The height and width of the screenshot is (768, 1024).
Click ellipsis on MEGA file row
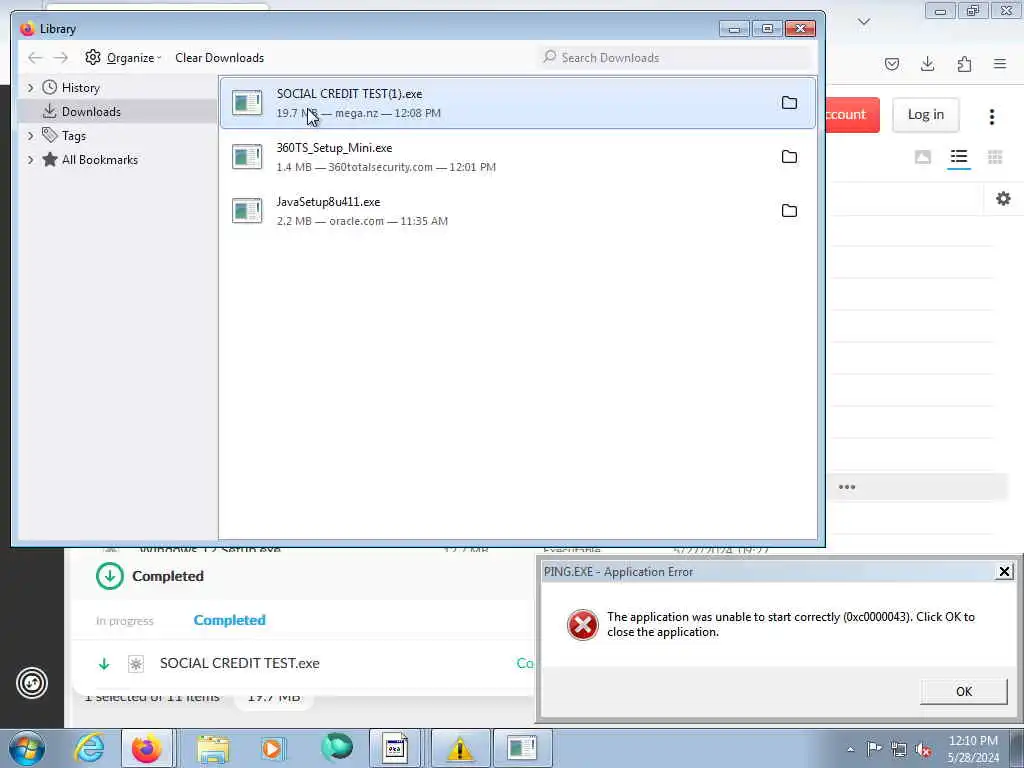pyautogui.click(x=847, y=487)
